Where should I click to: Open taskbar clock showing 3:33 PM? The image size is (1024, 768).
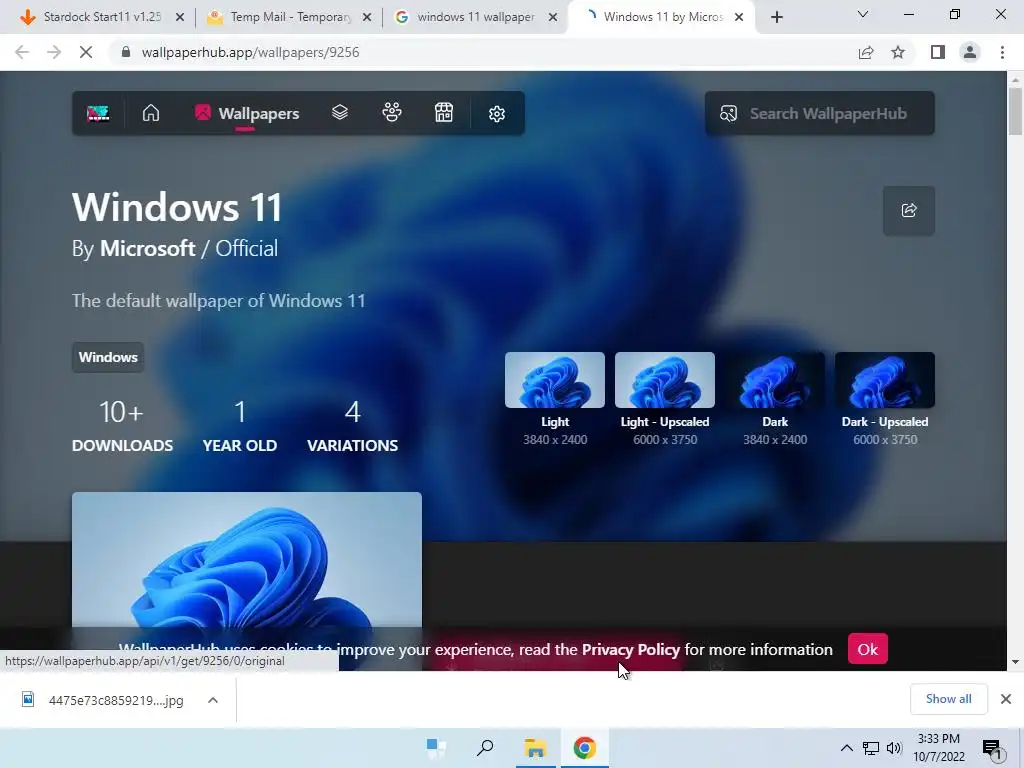[x=938, y=748]
